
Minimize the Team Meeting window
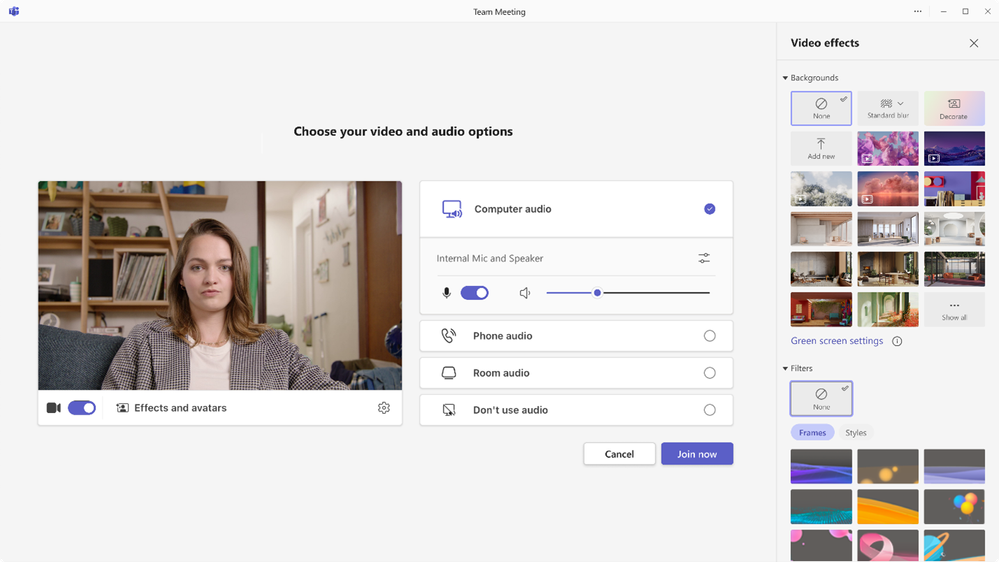pyautogui.click(x=944, y=11)
